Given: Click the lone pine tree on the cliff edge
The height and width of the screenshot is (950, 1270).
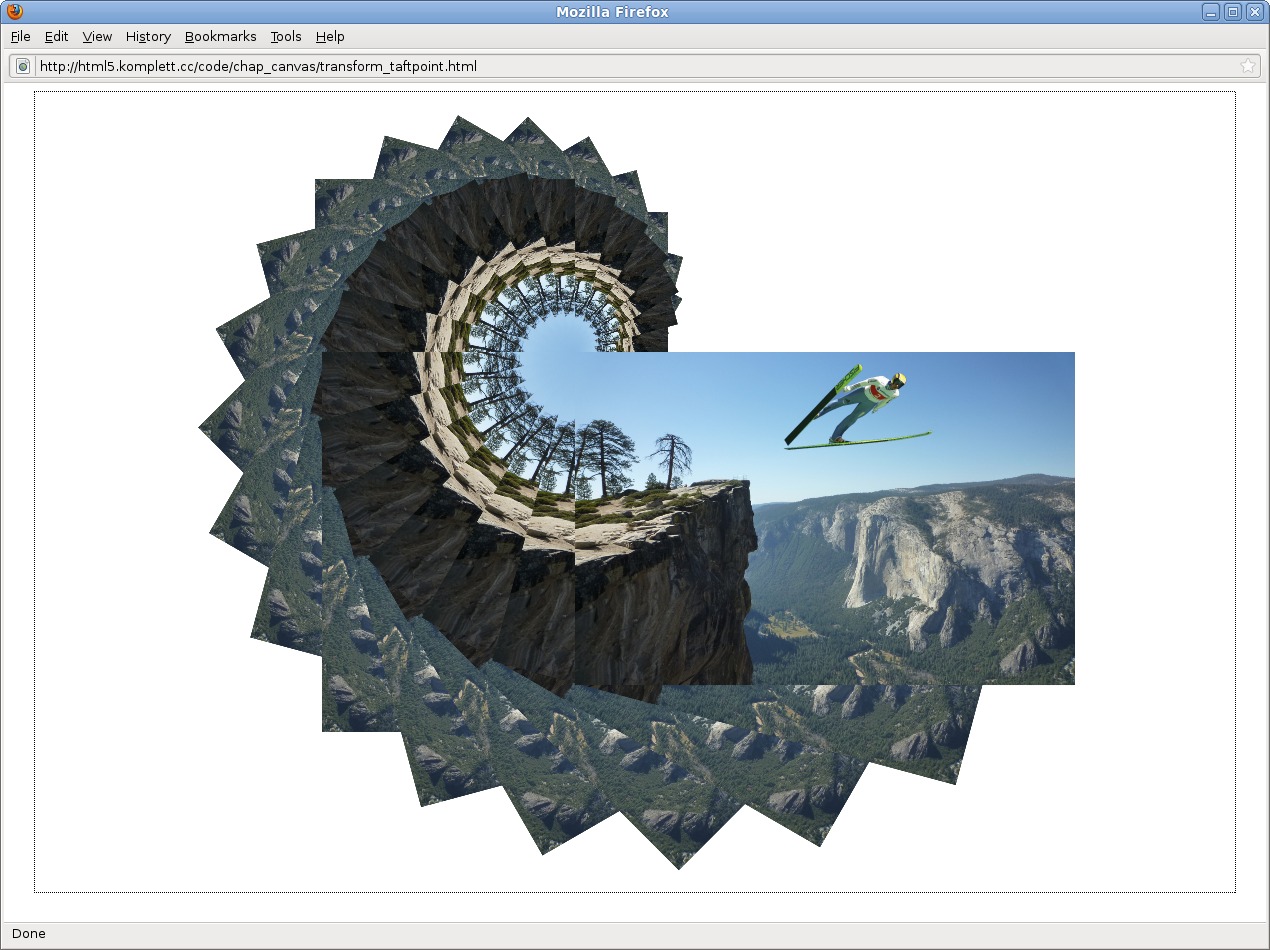Looking at the screenshot, I should [669, 460].
